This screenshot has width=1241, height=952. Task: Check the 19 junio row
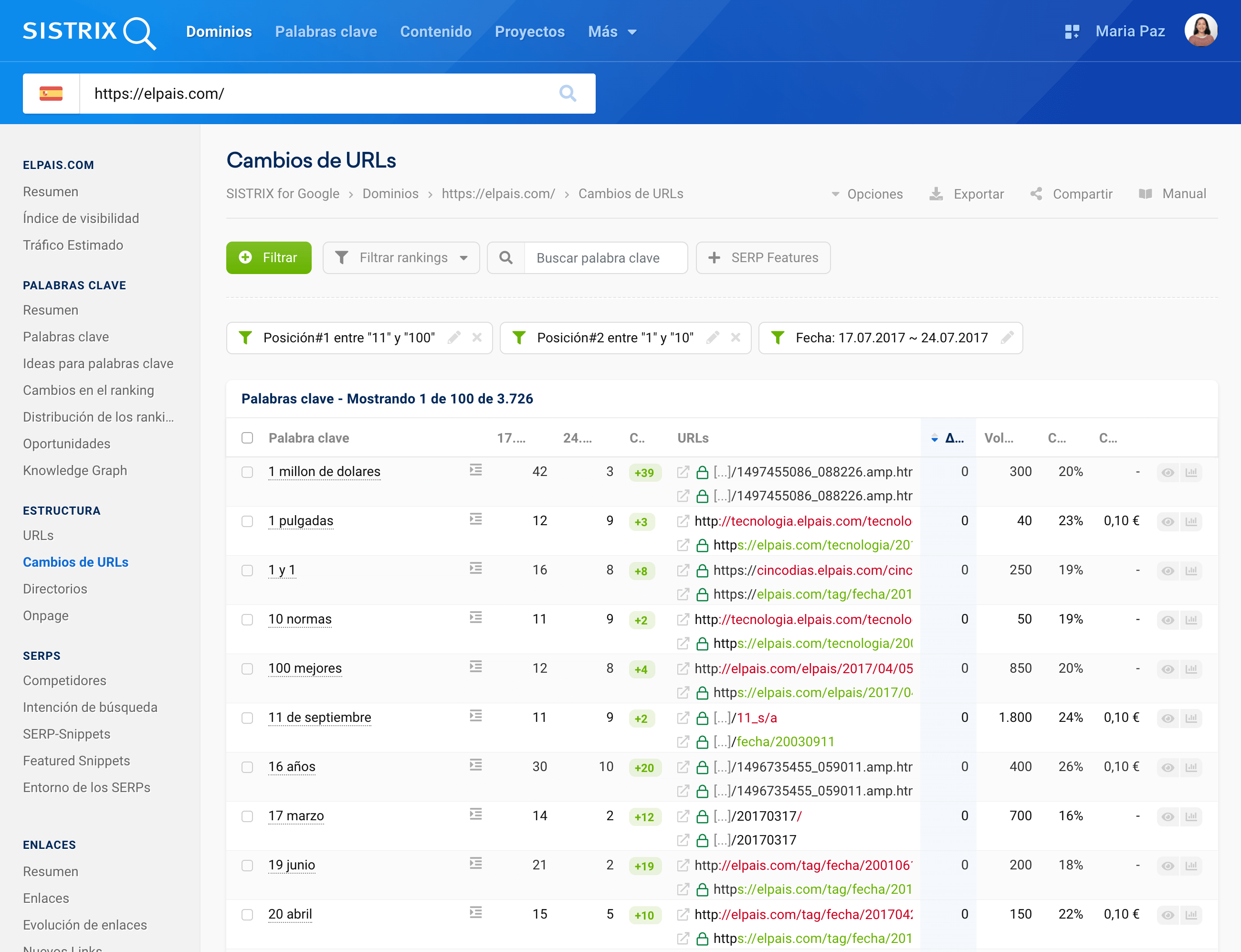tap(247, 866)
